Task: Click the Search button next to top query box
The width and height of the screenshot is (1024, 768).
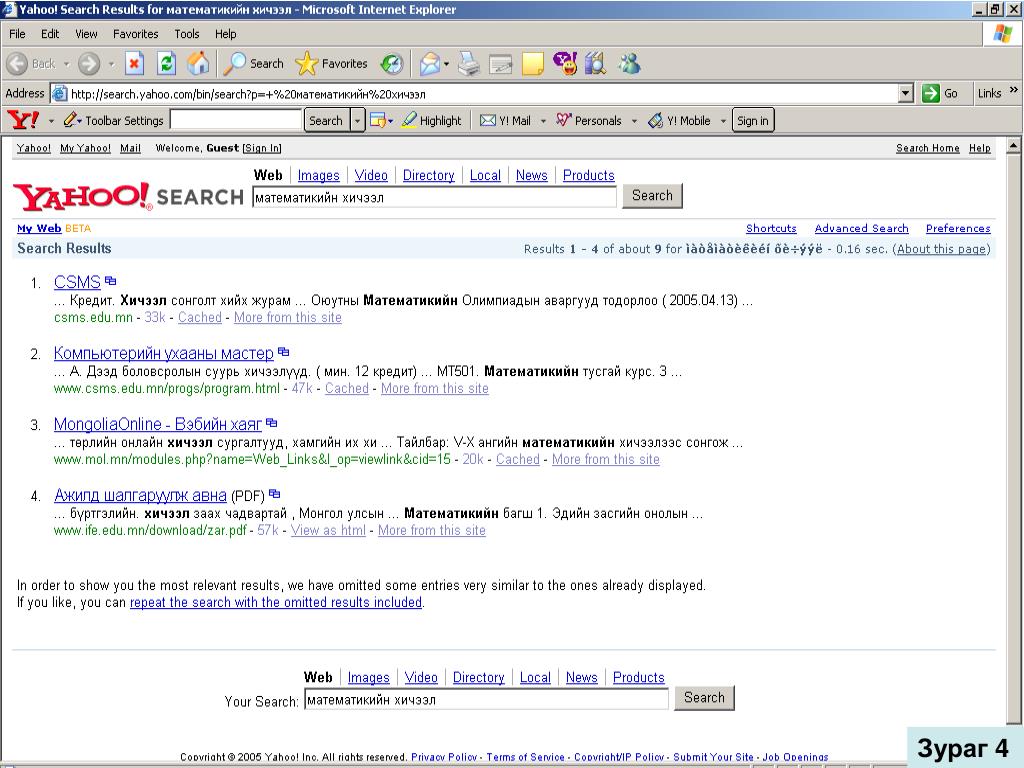Action: click(652, 195)
